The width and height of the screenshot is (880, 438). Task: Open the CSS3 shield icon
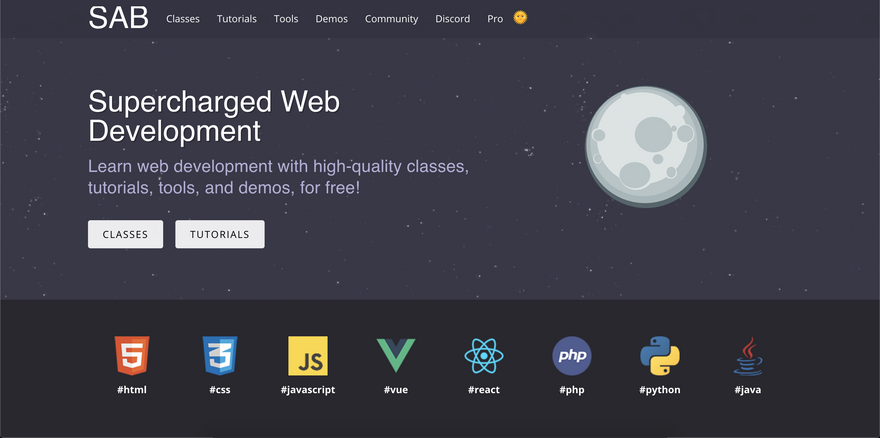click(x=220, y=355)
